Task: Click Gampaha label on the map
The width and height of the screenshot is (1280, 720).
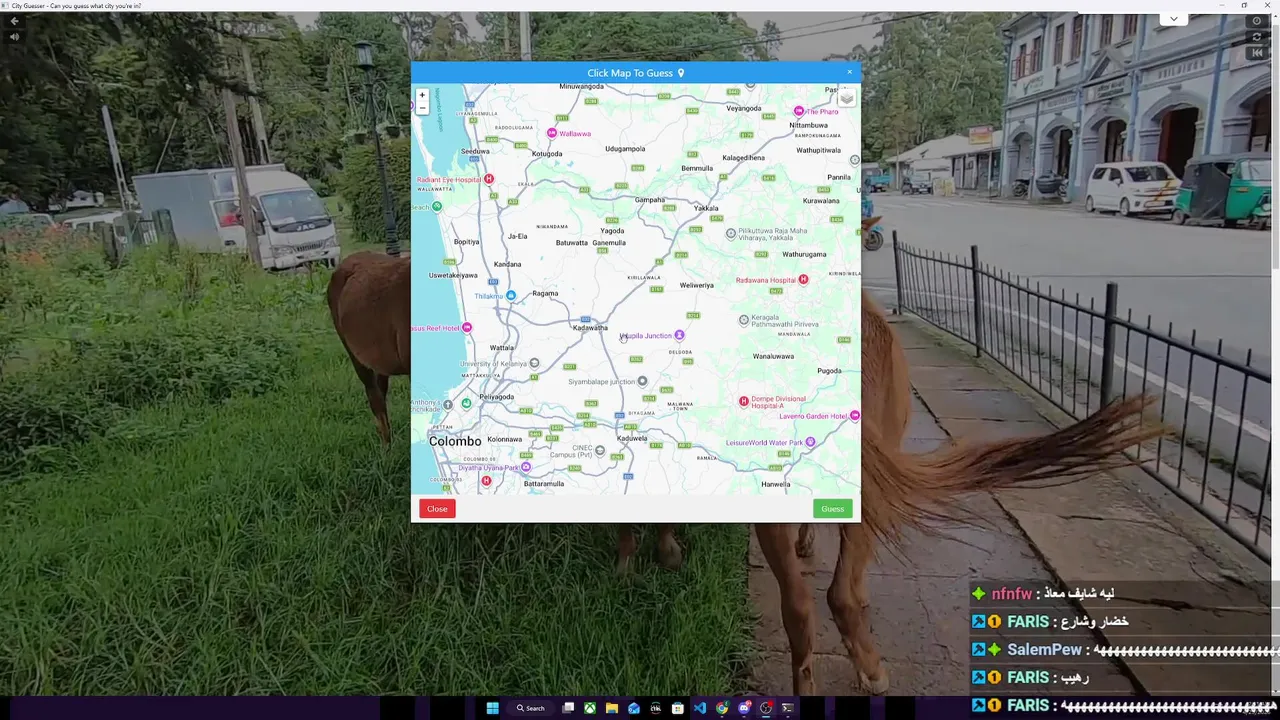Action: click(650, 199)
